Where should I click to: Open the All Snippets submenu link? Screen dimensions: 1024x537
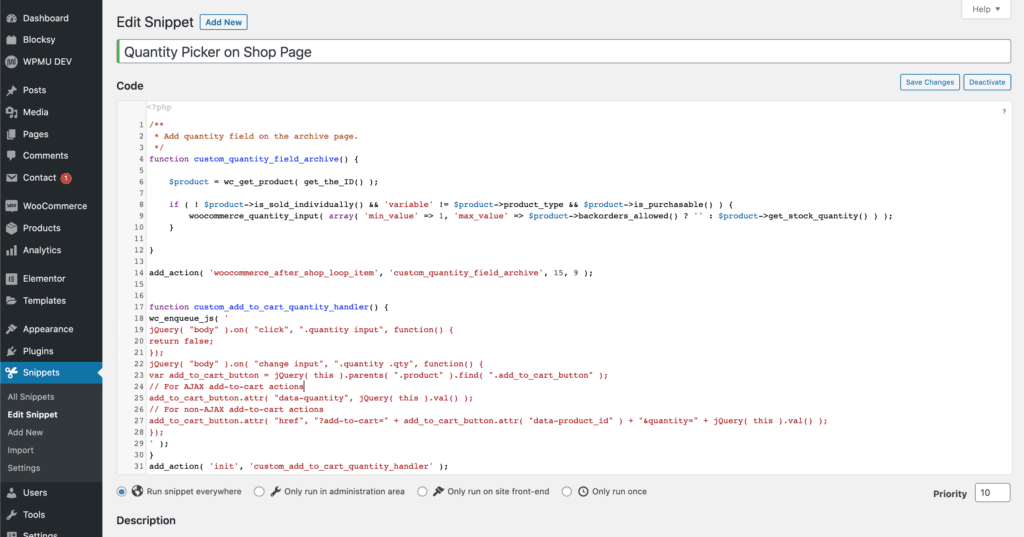coord(31,397)
